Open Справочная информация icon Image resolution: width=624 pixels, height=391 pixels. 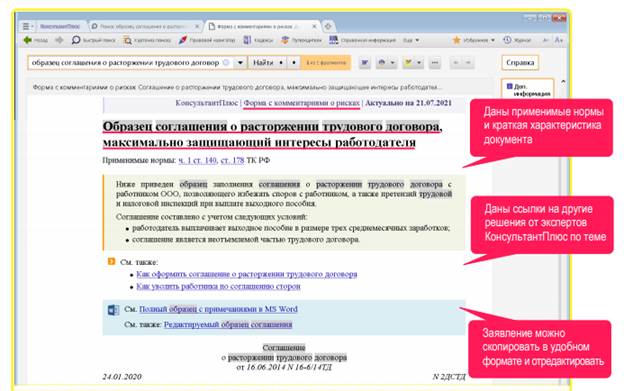333,40
